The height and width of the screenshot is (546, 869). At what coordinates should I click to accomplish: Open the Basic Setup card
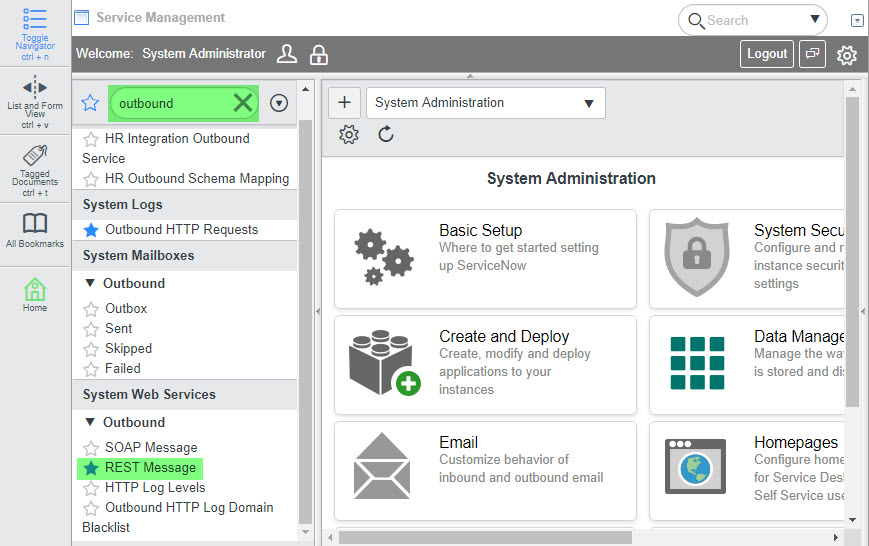tap(485, 258)
